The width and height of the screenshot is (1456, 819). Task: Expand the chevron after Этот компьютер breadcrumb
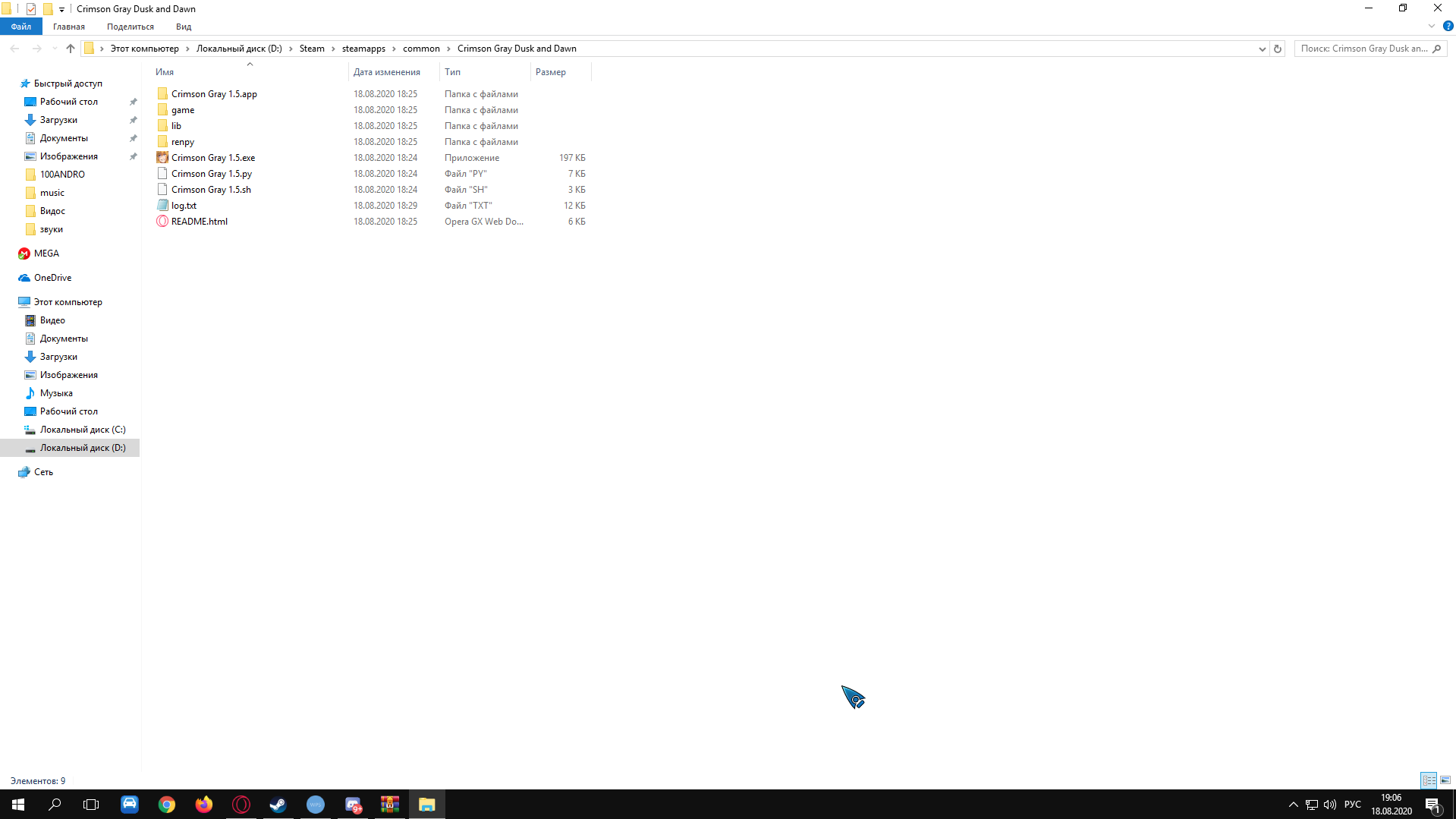tap(187, 49)
